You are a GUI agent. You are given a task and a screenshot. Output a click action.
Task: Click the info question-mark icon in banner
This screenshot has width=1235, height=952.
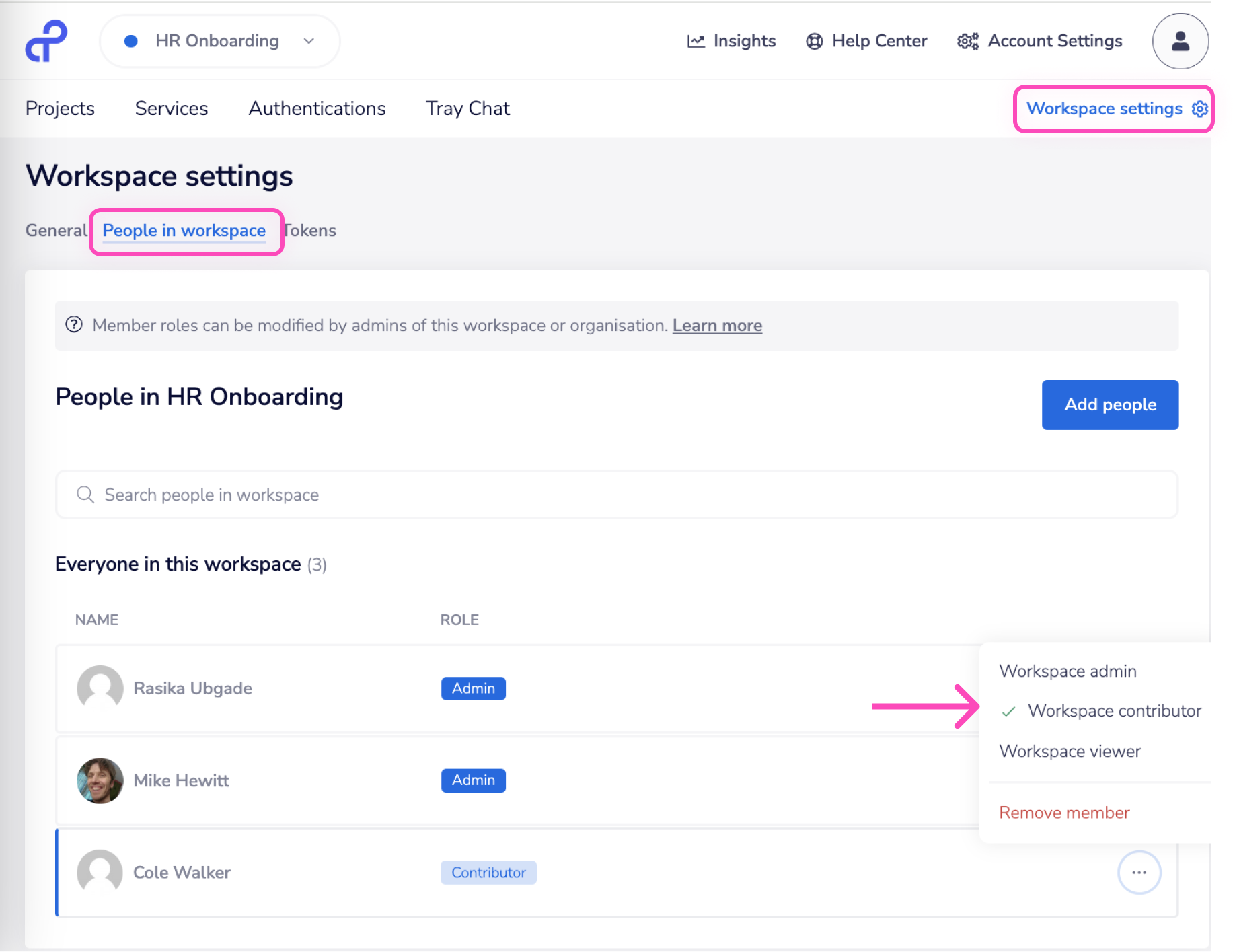pyautogui.click(x=74, y=325)
